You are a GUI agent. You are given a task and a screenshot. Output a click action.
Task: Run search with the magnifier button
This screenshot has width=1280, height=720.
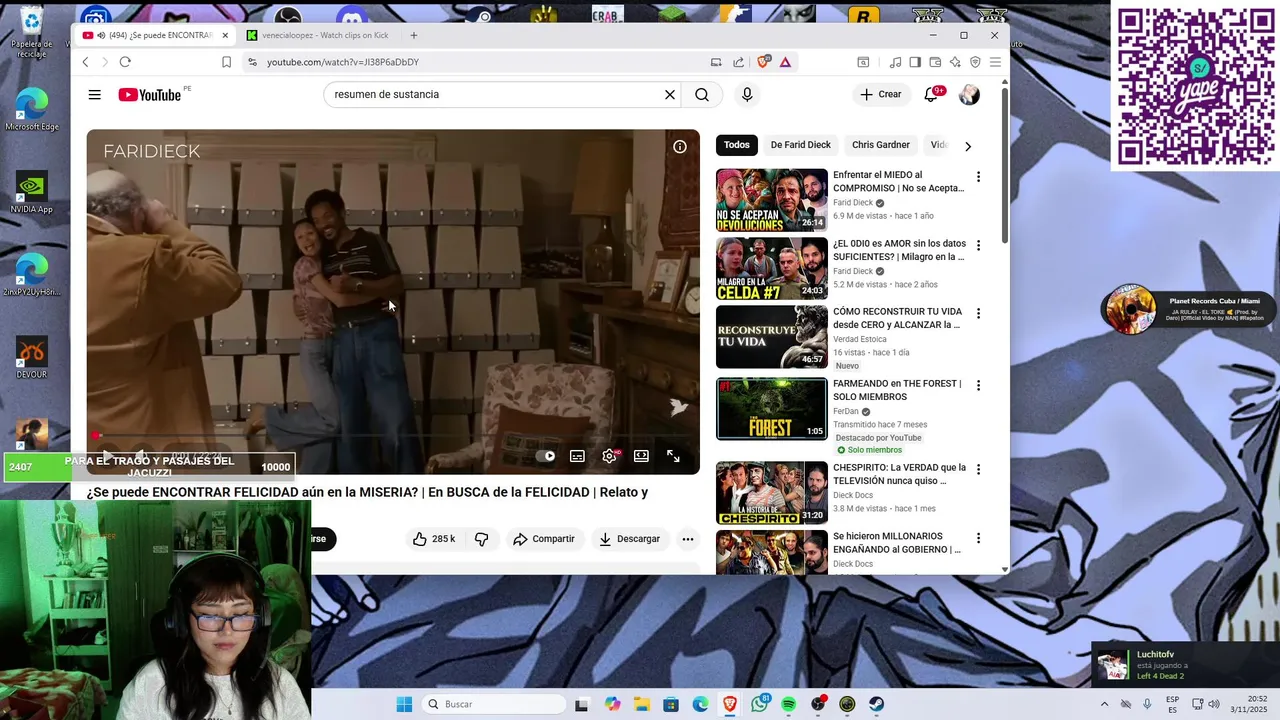tap(702, 94)
